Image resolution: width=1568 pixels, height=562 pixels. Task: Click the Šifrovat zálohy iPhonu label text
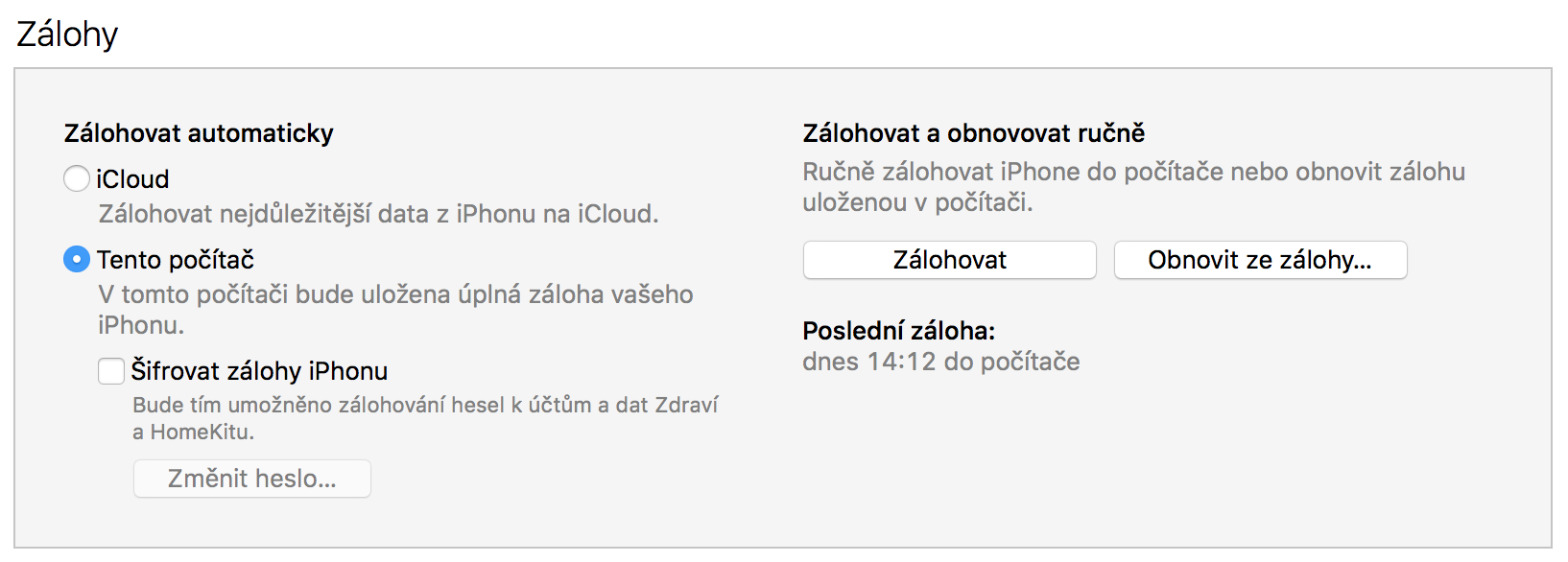[x=259, y=371]
